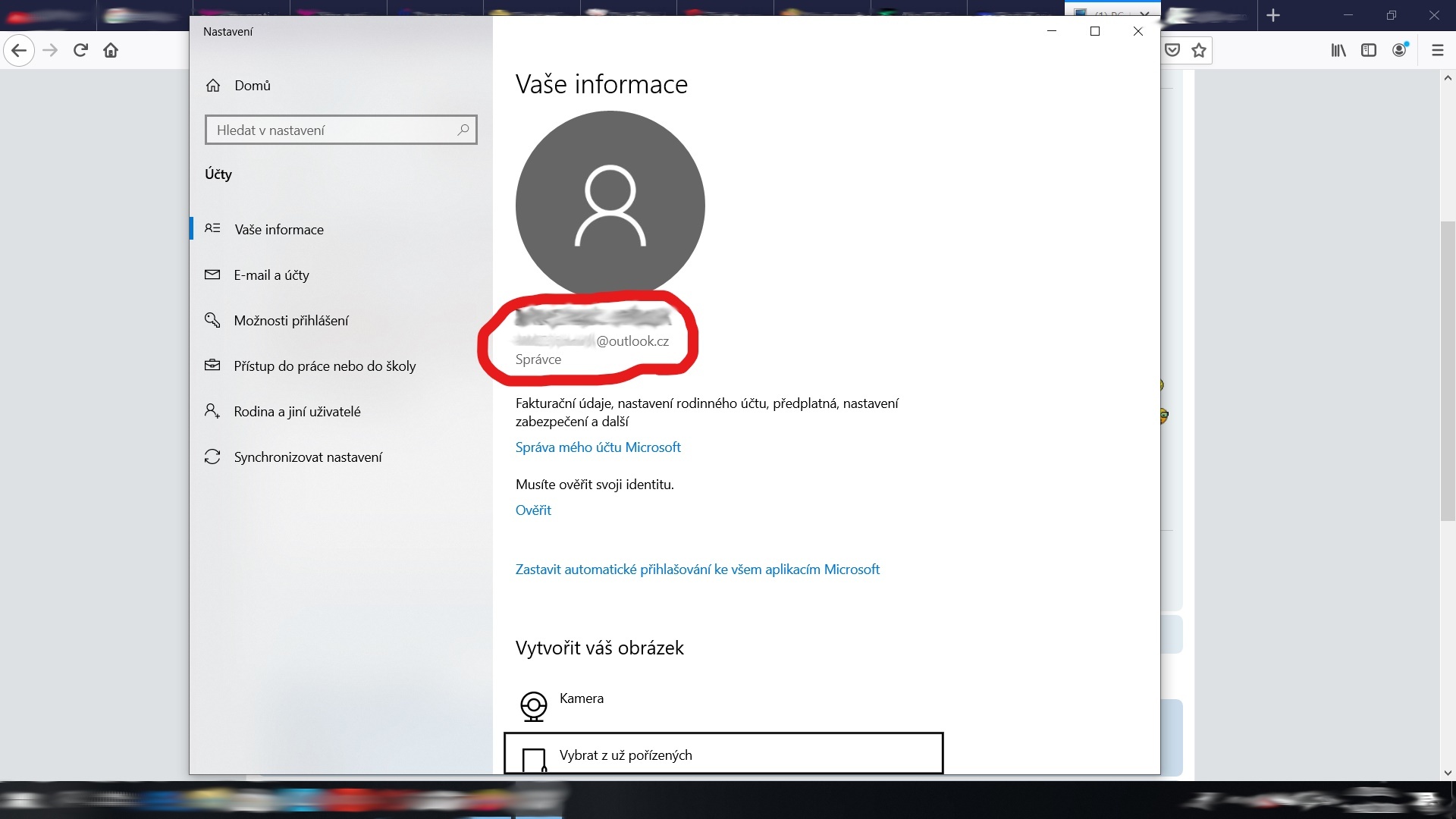
Task: Click the Ověřit identity link
Action: [x=533, y=510]
